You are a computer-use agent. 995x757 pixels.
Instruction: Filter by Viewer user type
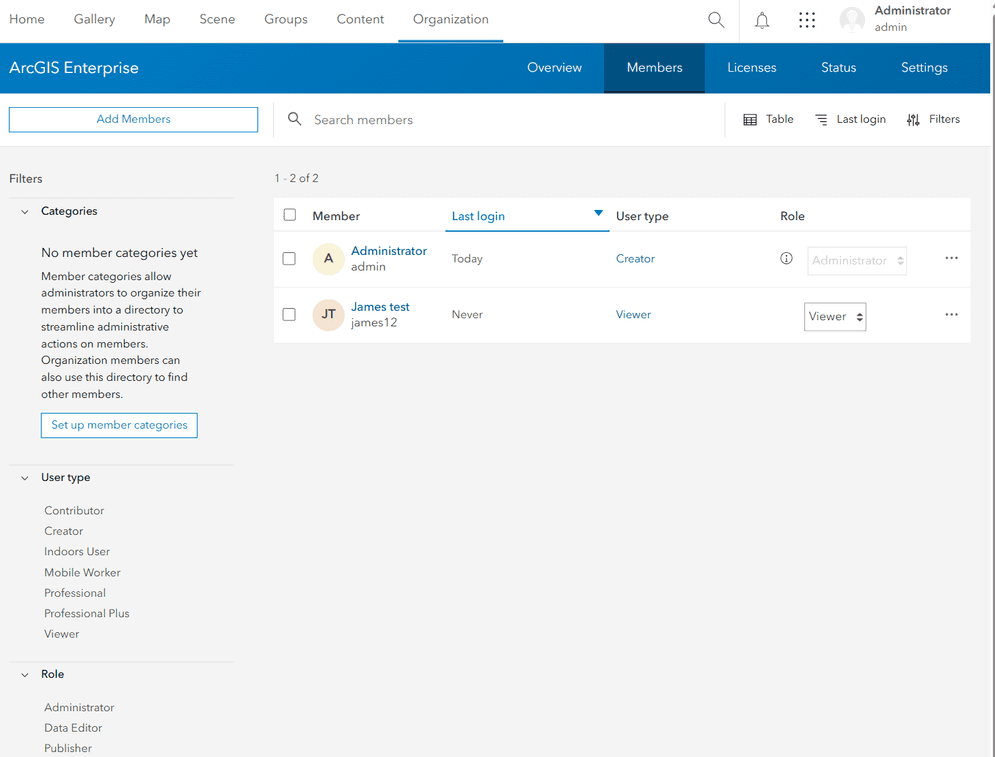pos(62,634)
